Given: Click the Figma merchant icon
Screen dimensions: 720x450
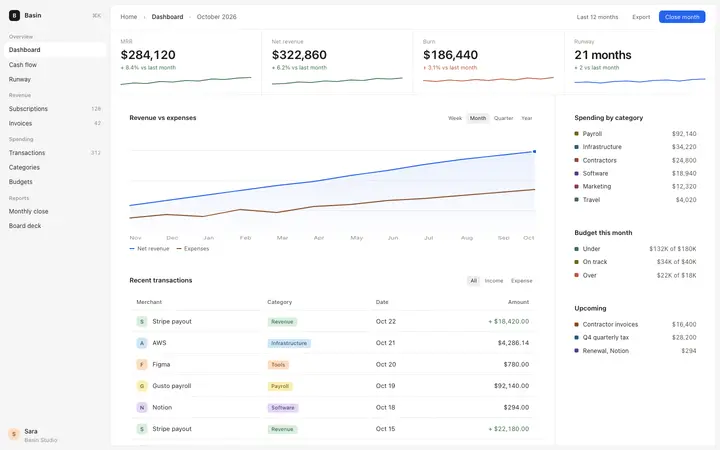Looking at the screenshot, I should pyautogui.click(x=142, y=365).
